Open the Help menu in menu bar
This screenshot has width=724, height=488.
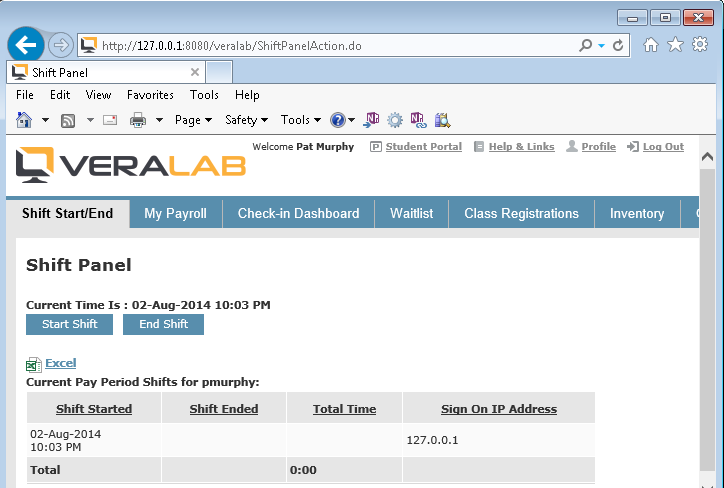(247, 95)
